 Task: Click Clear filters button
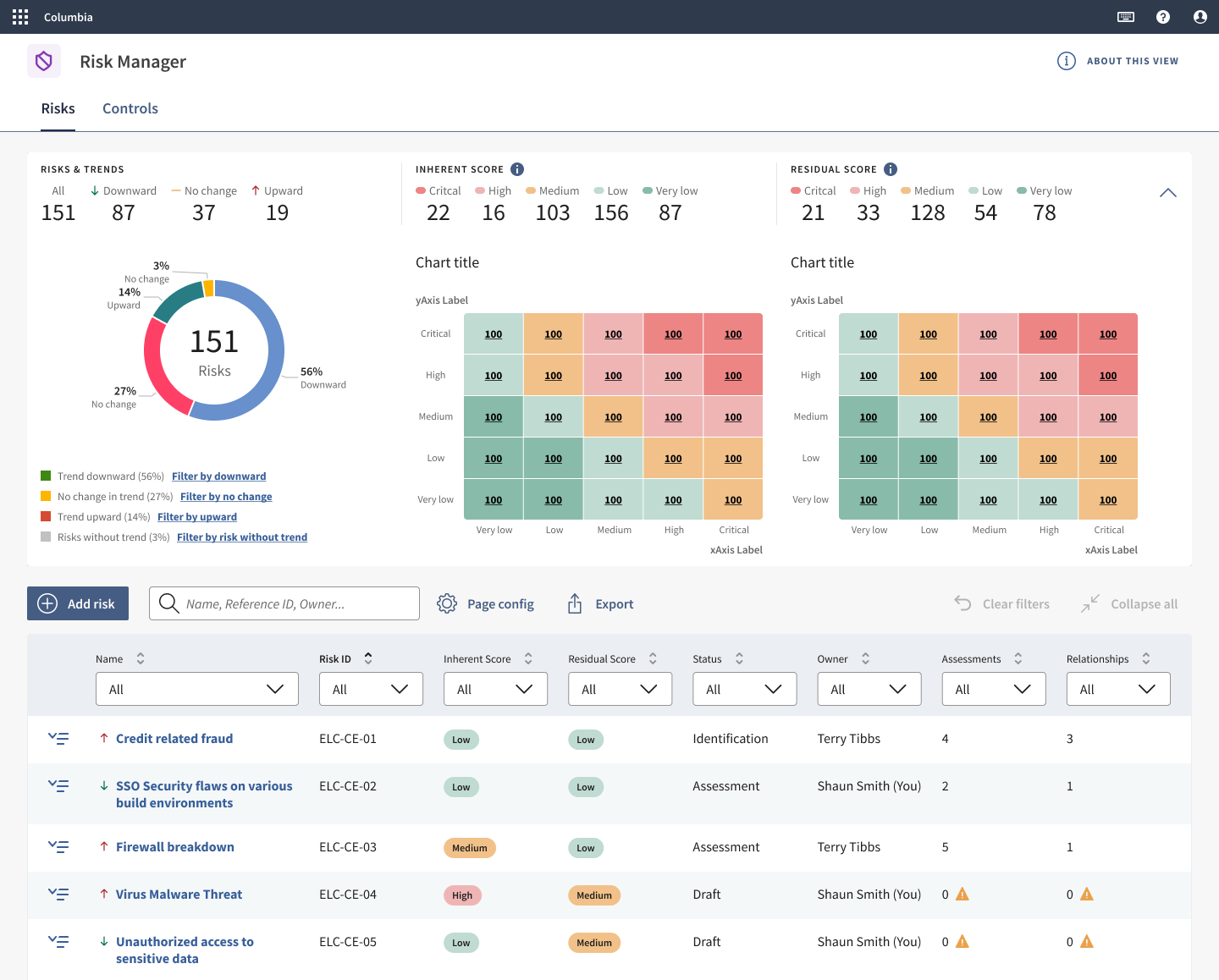[x=1001, y=603]
